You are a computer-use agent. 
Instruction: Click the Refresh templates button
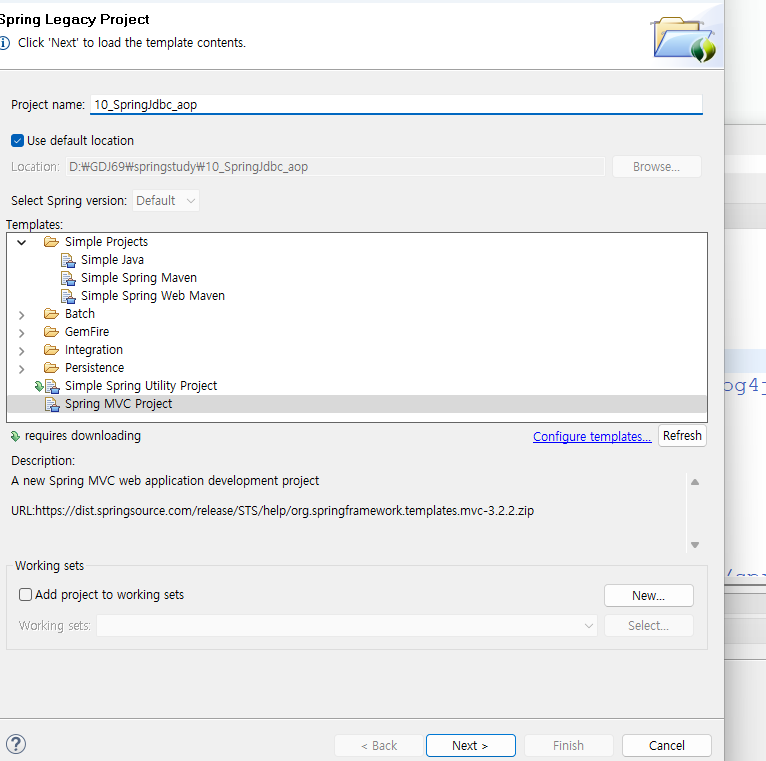click(682, 435)
